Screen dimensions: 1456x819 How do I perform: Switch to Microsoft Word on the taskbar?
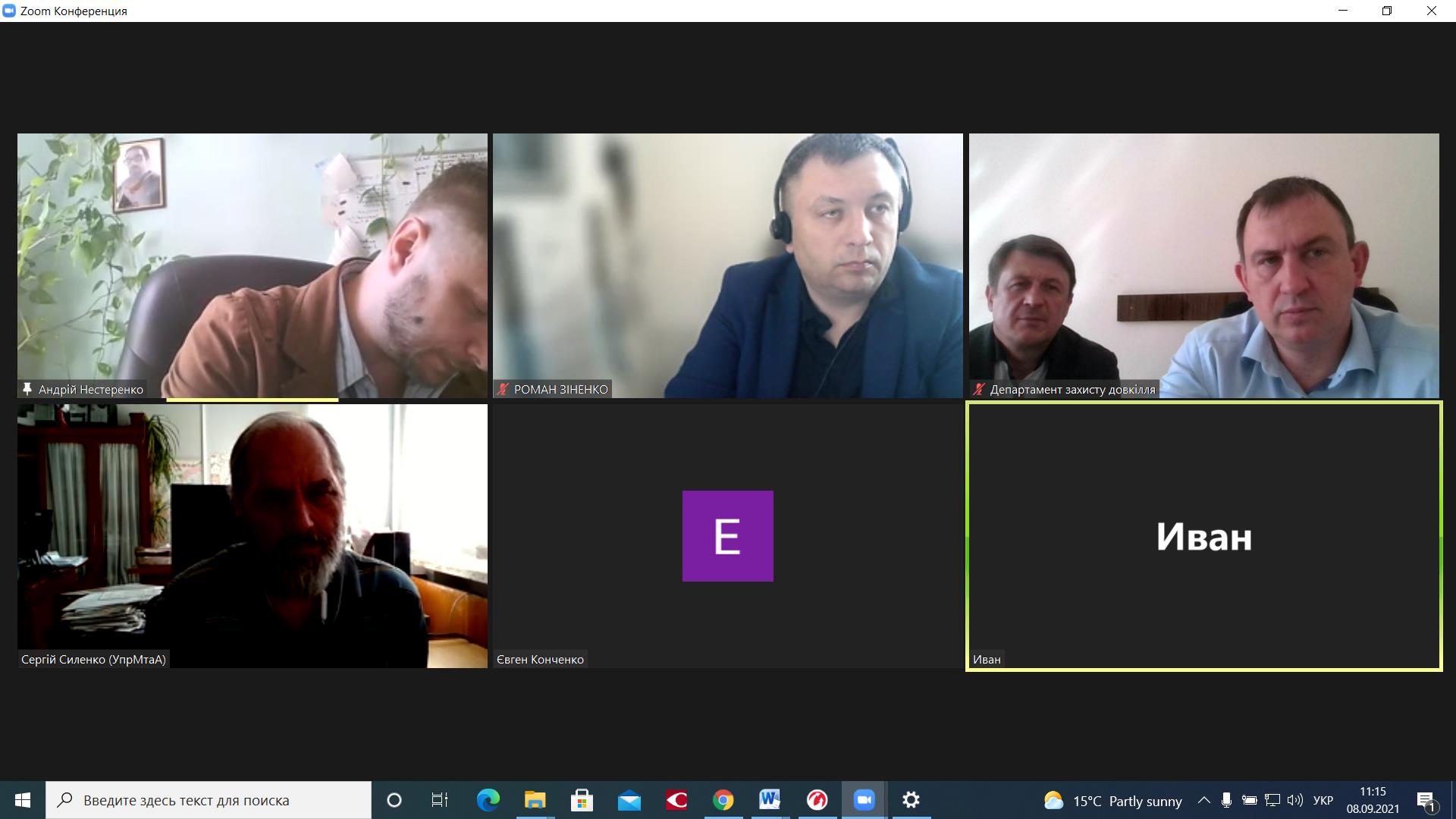pos(770,800)
